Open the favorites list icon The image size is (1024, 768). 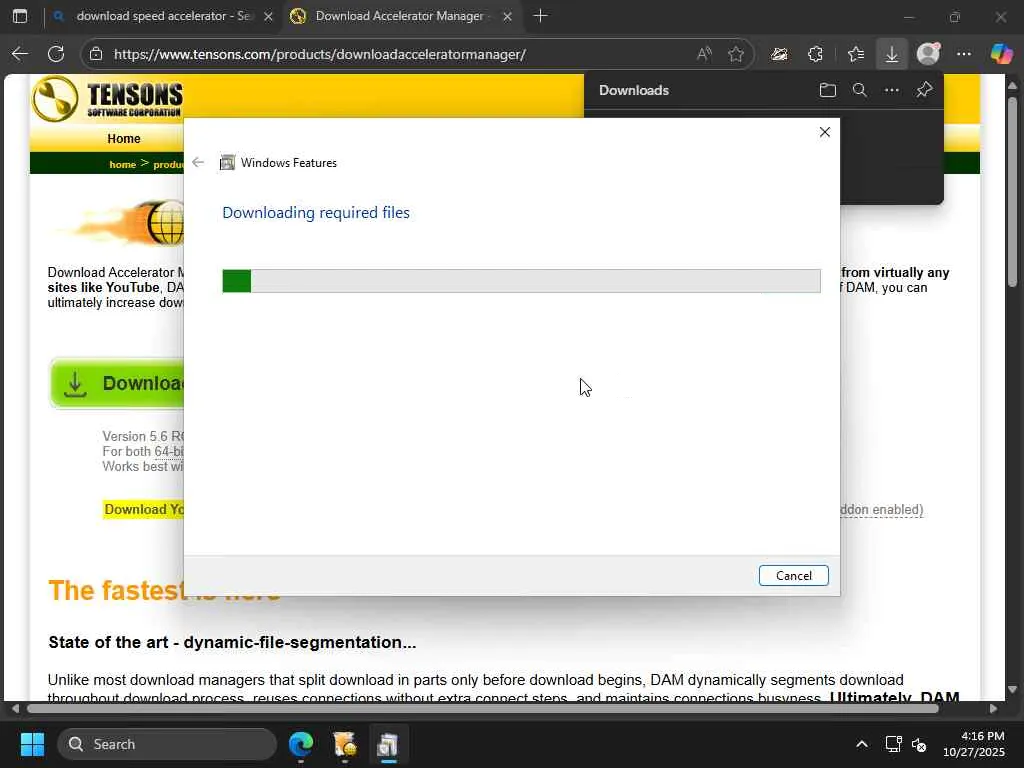(856, 54)
